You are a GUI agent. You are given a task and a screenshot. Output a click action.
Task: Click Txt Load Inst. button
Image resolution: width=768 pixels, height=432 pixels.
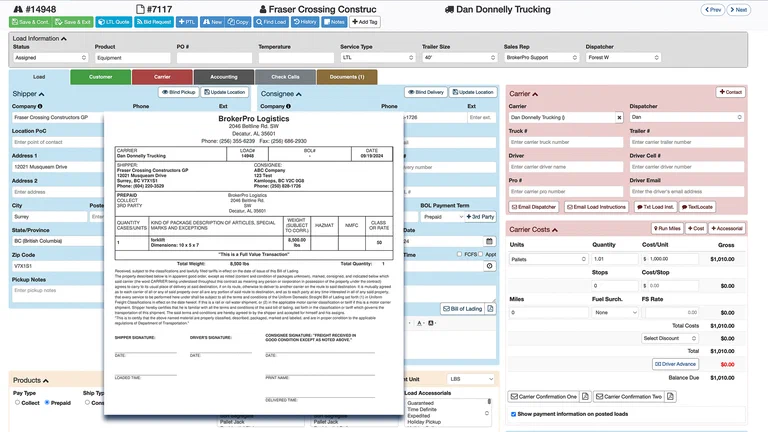(655, 207)
